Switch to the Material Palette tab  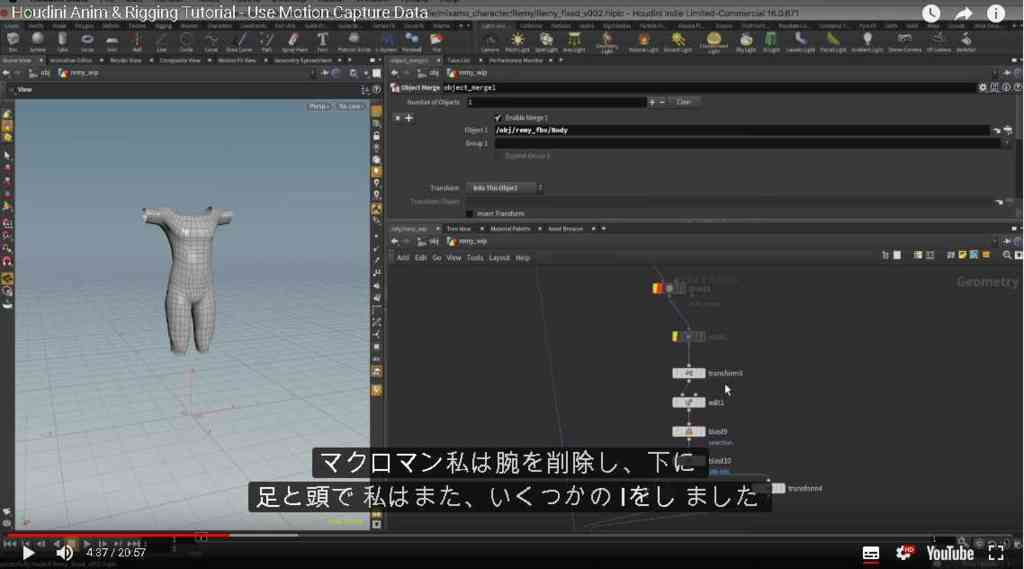[510, 229]
